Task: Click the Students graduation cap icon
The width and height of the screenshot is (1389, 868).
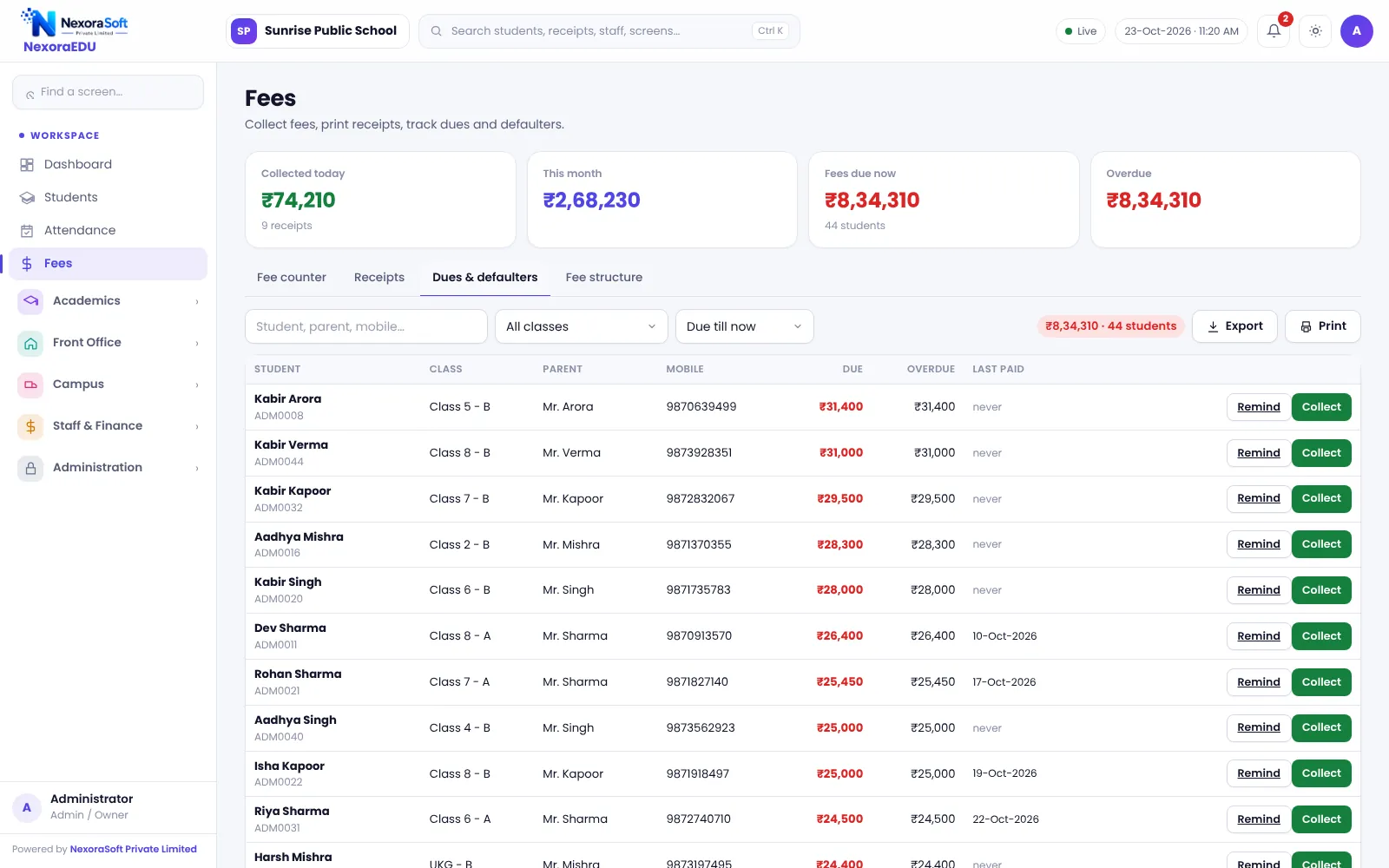Action: tap(27, 198)
